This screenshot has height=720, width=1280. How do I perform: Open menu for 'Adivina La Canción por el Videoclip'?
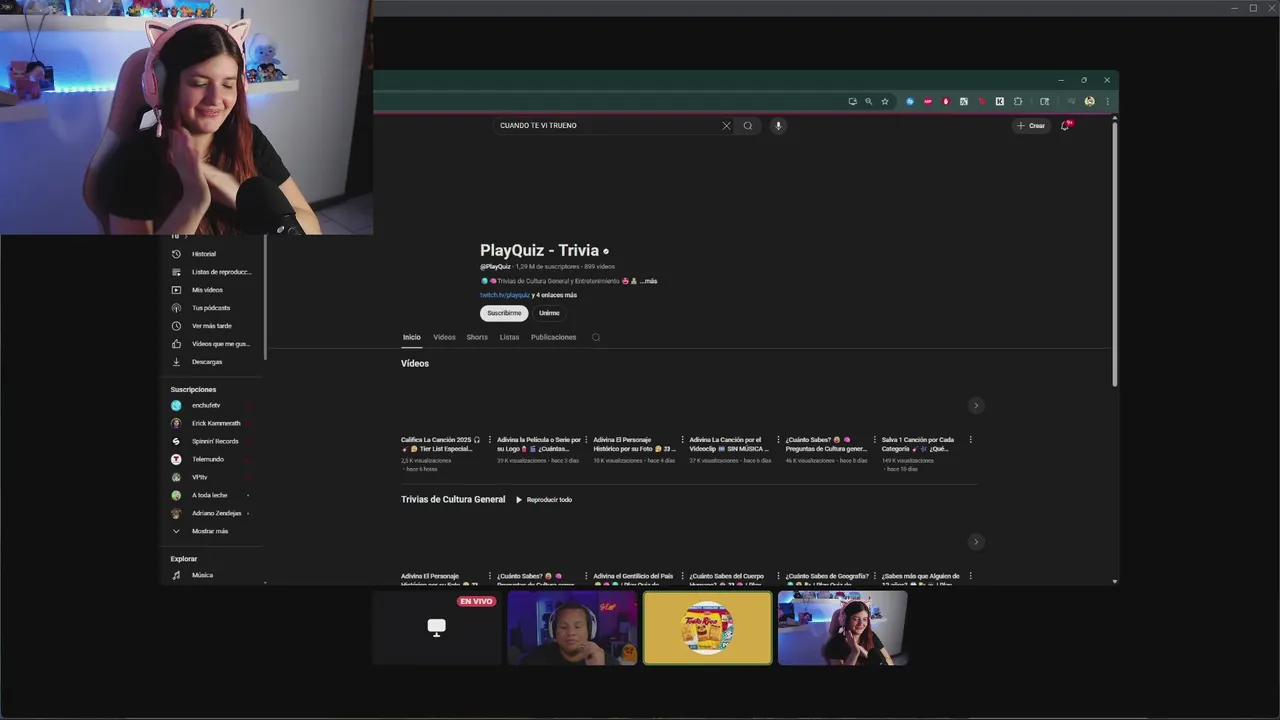[x=778, y=440]
